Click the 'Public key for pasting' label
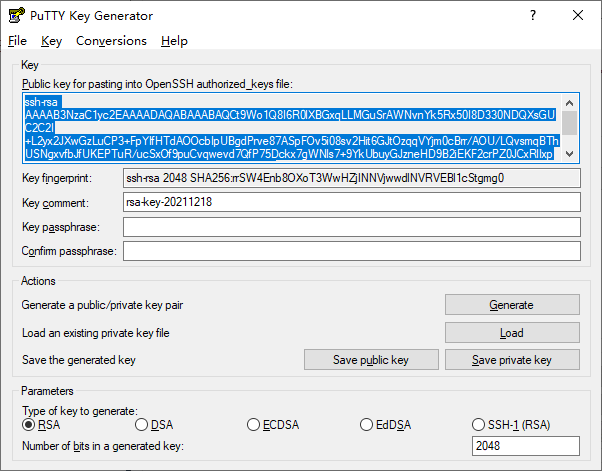Viewport: 602px width, 471px height. coord(157,84)
